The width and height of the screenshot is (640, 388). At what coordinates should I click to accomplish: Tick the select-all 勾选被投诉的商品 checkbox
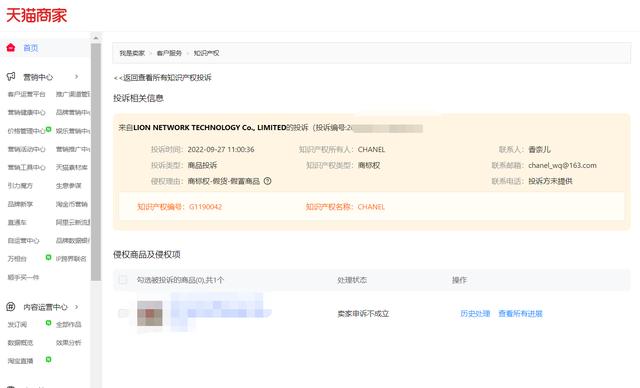(x=122, y=280)
